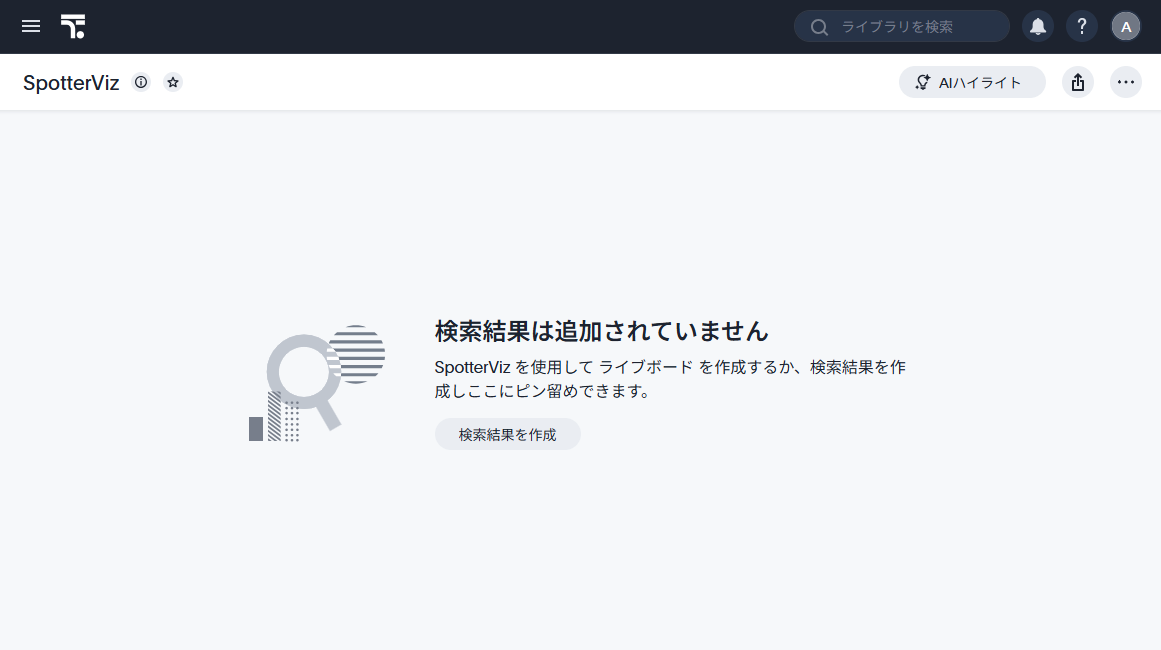Click the bar chart graphic in the illustration
The width and height of the screenshot is (1161, 650).
tap(273, 418)
